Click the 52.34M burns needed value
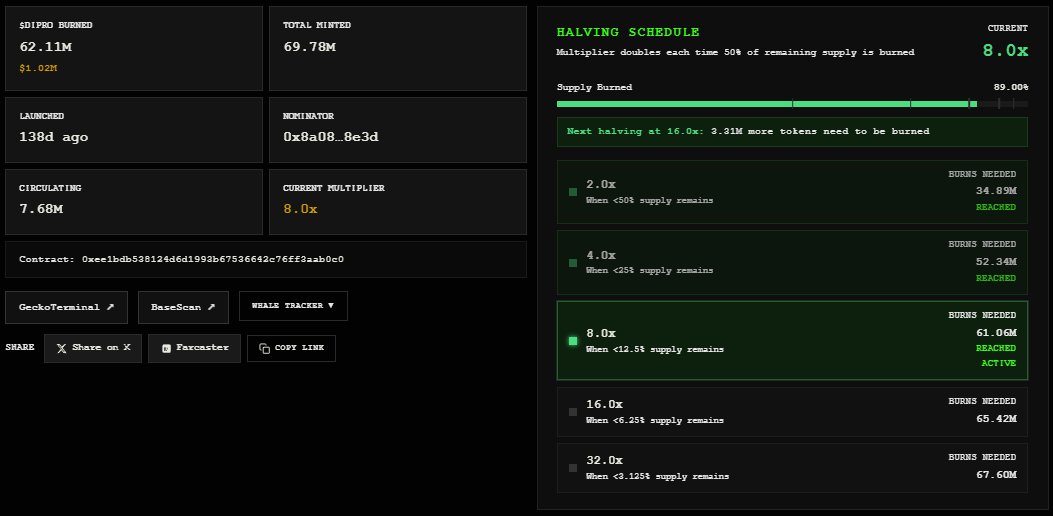Viewport: 1053px width, 516px height. (x=996, y=261)
